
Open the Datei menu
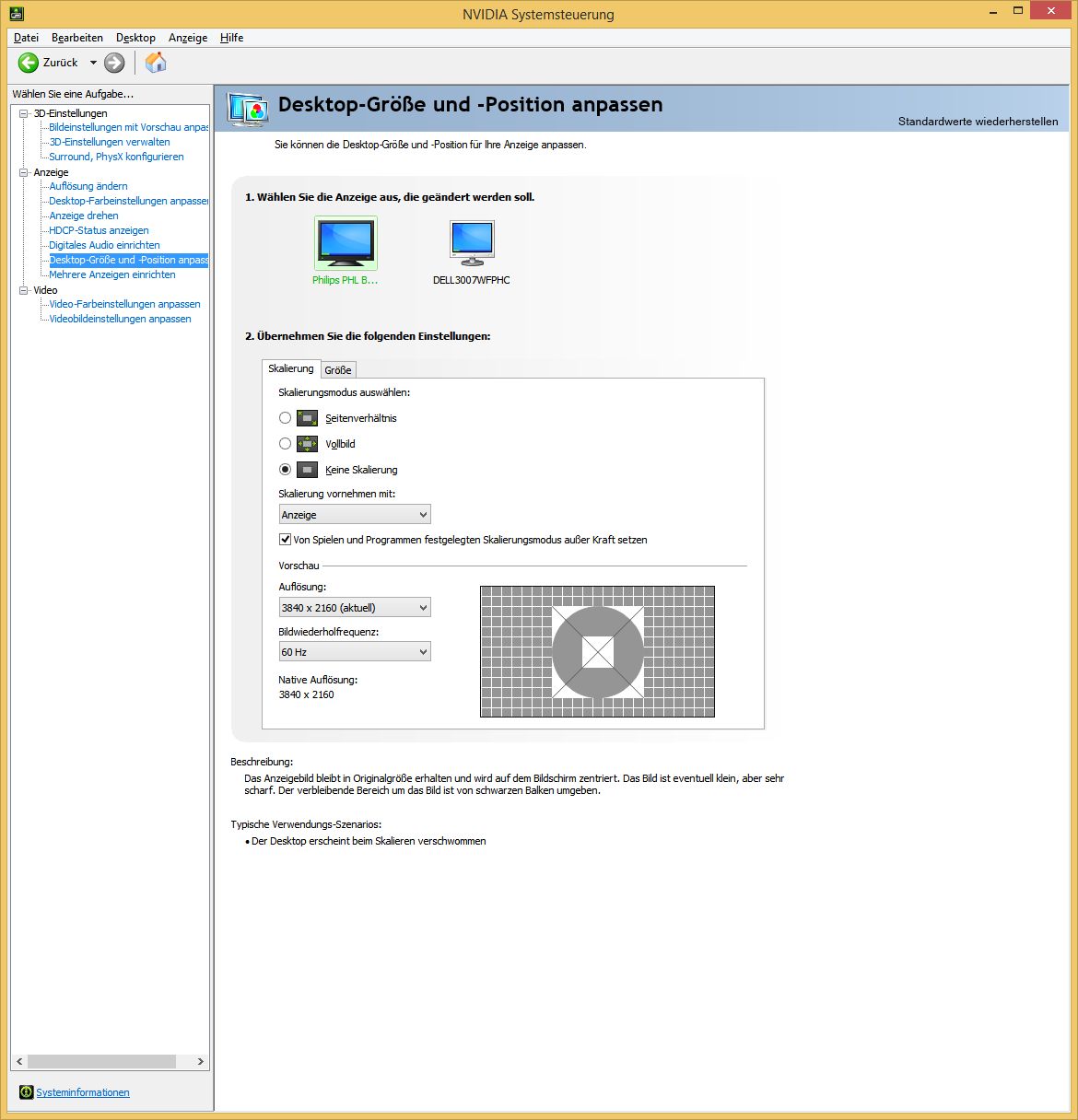26,38
